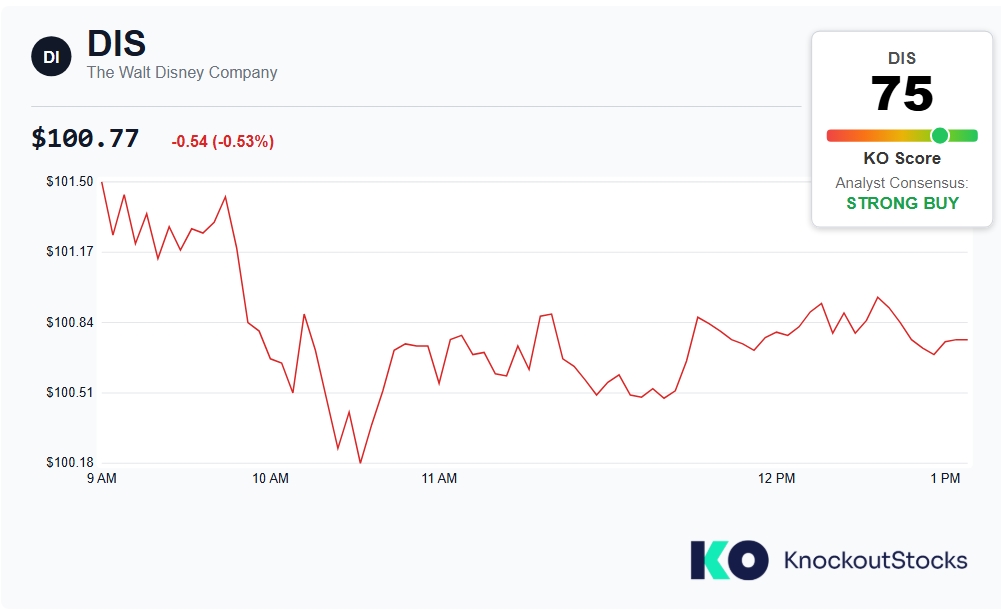Image resolution: width=1001 pixels, height=611 pixels.
Task: Click the chart line's lowest point near $100.18
Action: (361, 462)
